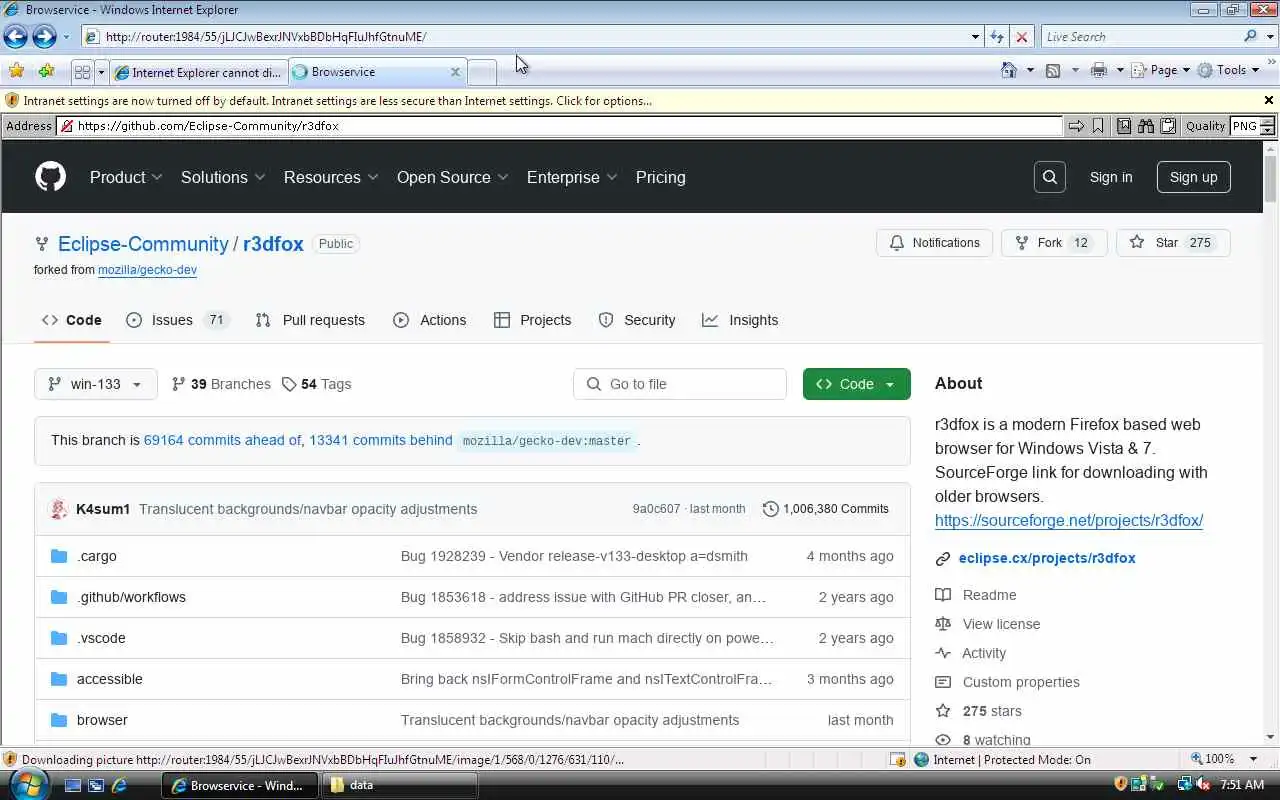Open Pull requests tab
This screenshot has height=800, width=1280.
tap(310, 320)
